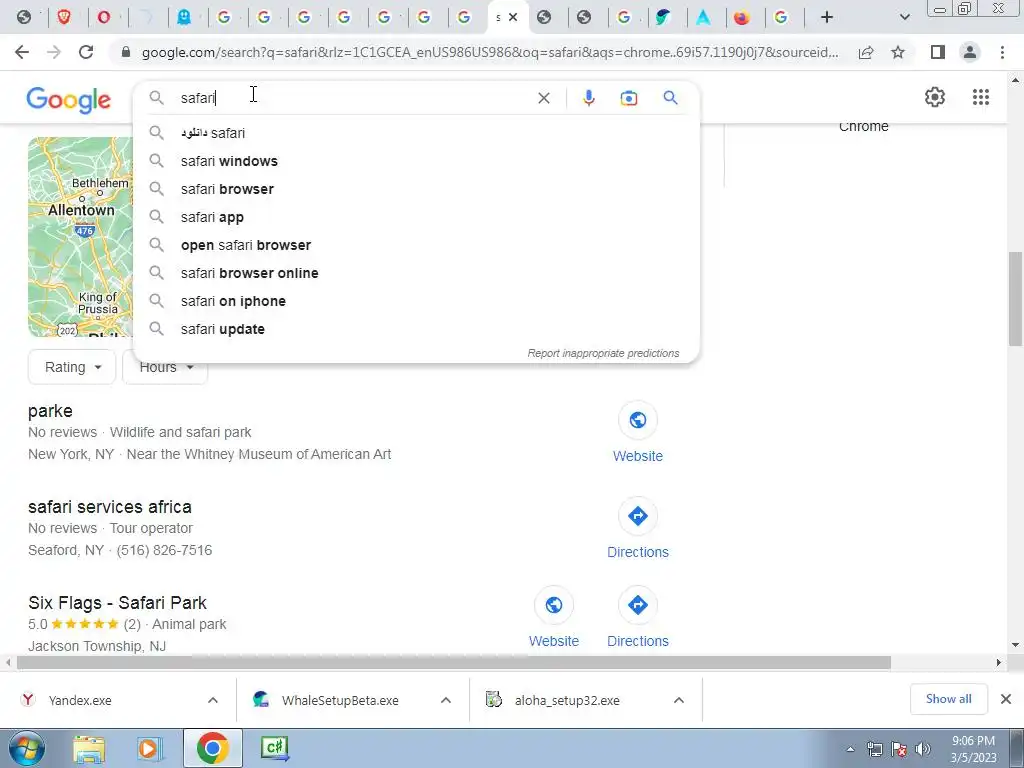Click Show all downloads
The image size is (1024, 768).
(948, 699)
